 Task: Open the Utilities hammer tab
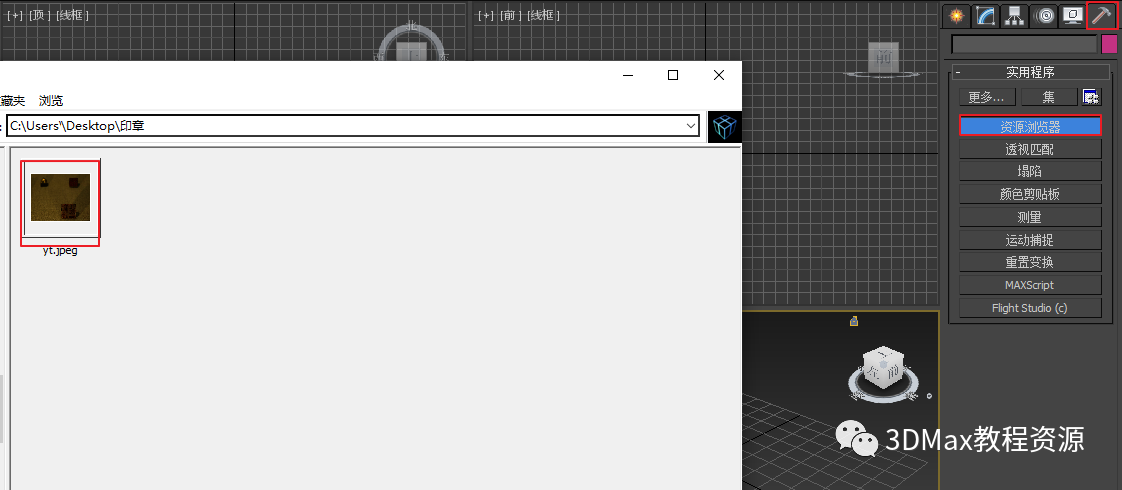click(x=1102, y=15)
